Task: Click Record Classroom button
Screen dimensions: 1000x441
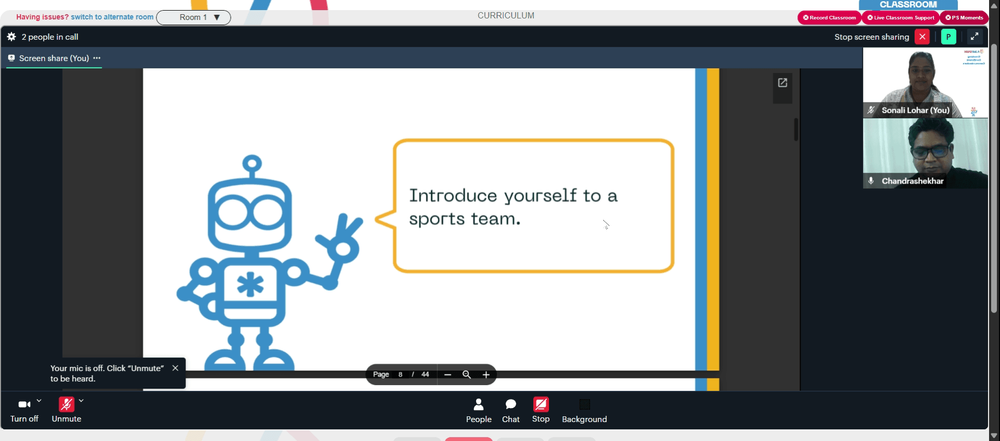Action: tap(829, 18)
